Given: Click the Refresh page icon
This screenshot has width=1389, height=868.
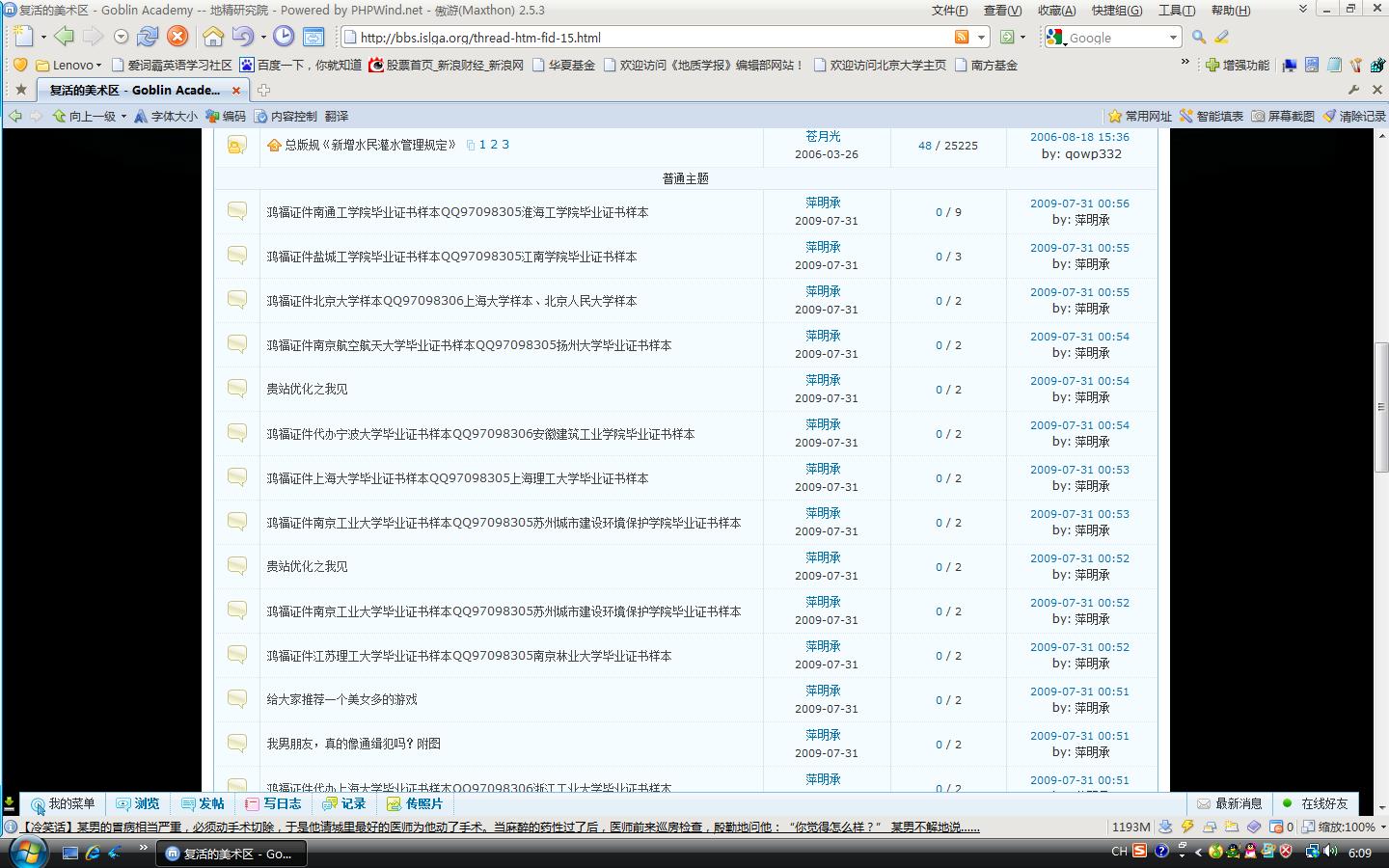Looking at the screenshot, I should click(148, 37).
